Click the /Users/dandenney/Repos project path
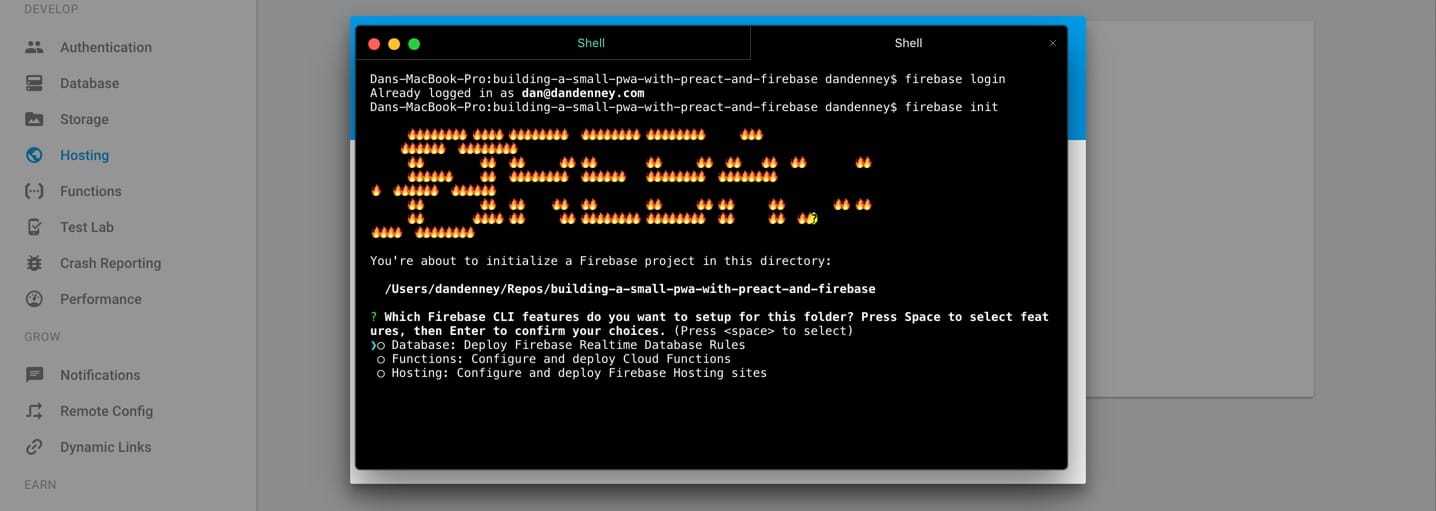This screenshot has width=1436, height=511. [630, 289]
